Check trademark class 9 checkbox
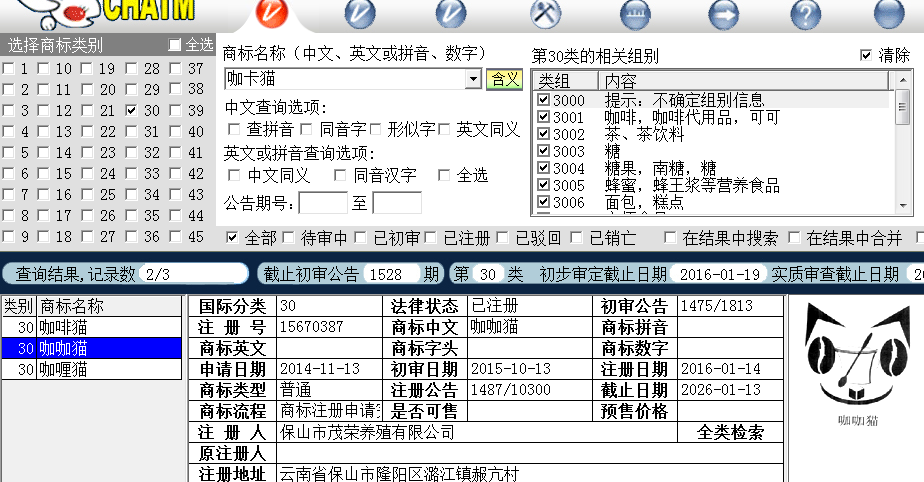The width and height of the screenshot is (924, 482). click(8, 236)
